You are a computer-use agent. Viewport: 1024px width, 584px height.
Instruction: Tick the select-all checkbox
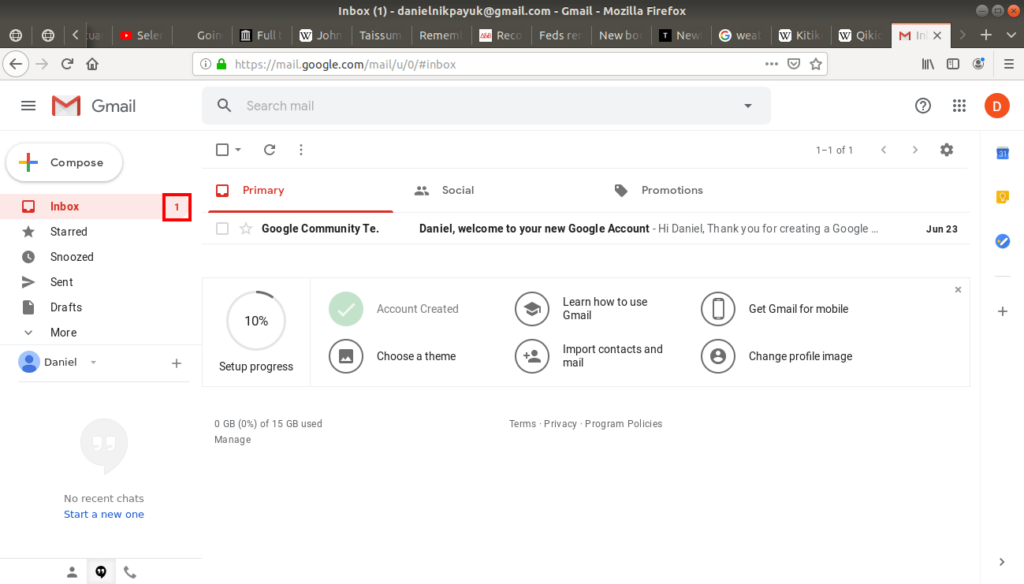[x=222, y=150]
